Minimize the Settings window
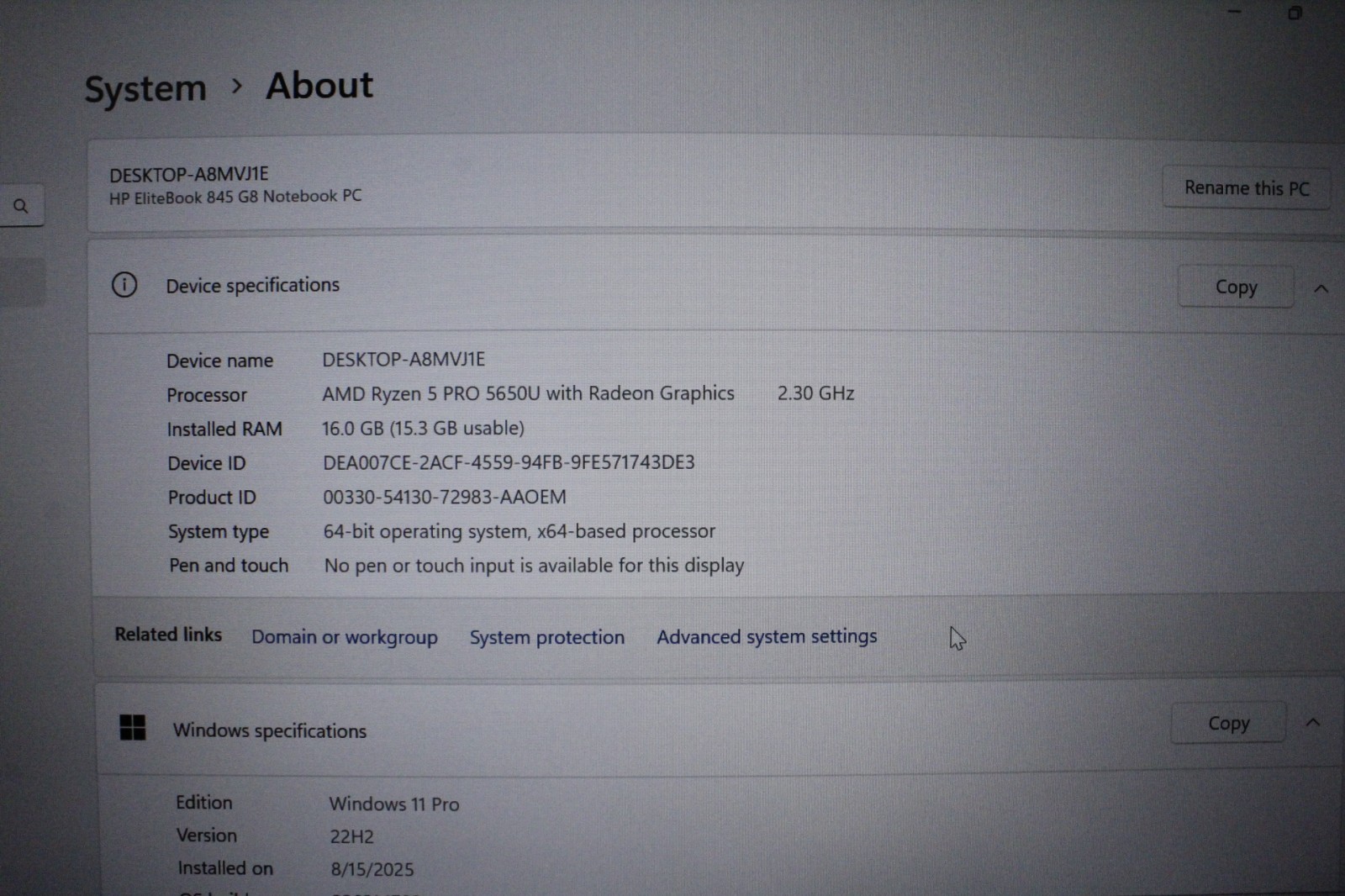Viewport: 1345px width, 896px height. (x=1234, y=12)
